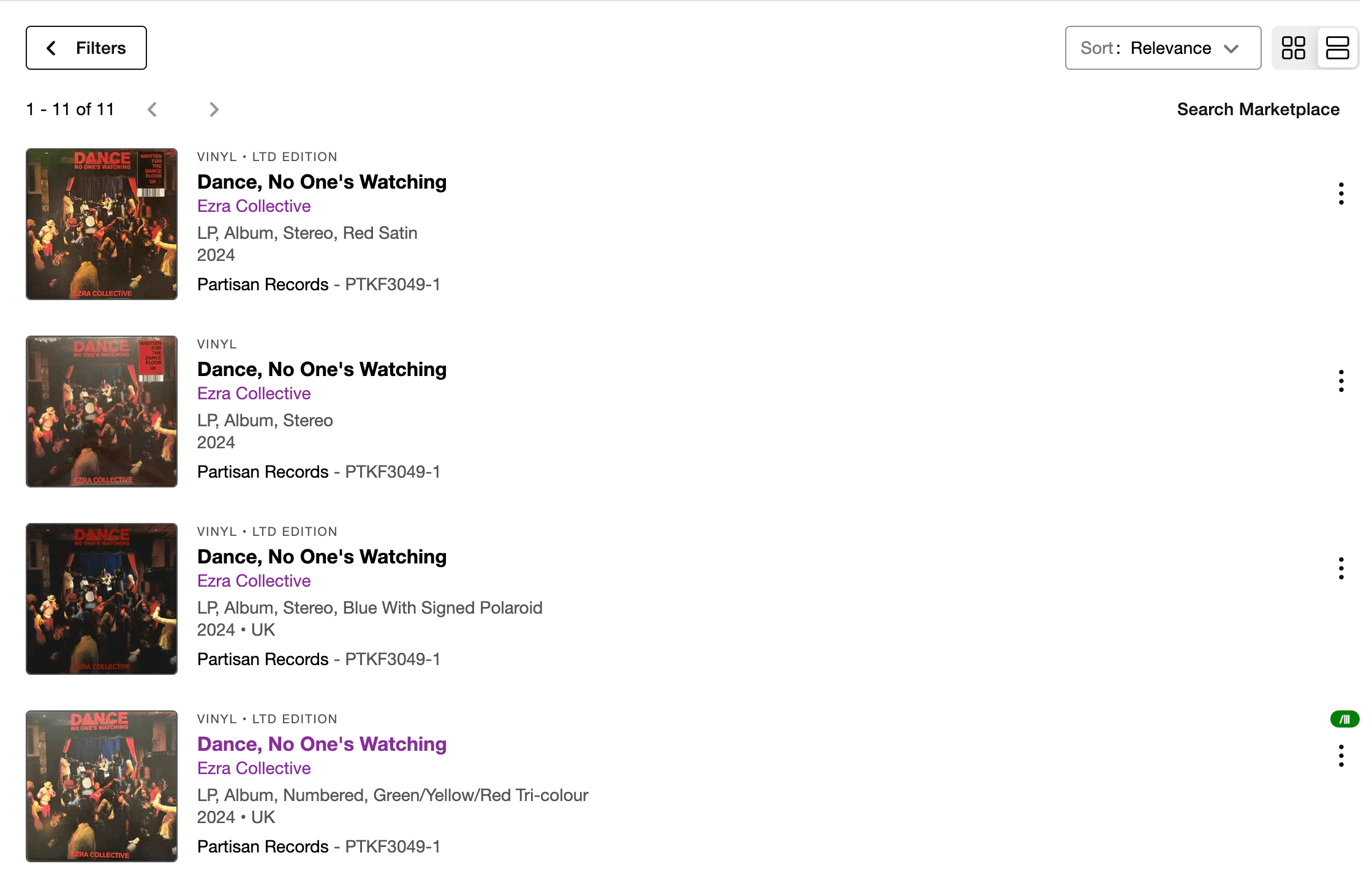Open plain LP Album Stereo cover thumbnail
The height and width of the screenshot is (888, 1372).
click(102, 412)
